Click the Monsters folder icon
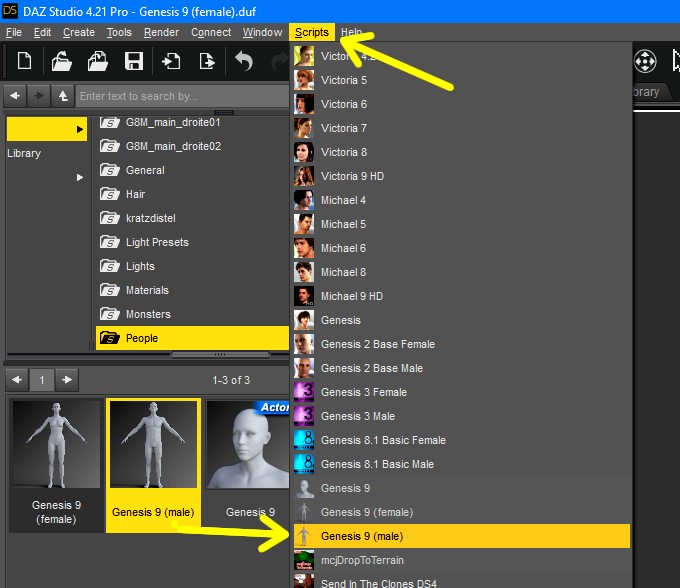Screen dimensions: 680x588 click(x=110, y=314)
